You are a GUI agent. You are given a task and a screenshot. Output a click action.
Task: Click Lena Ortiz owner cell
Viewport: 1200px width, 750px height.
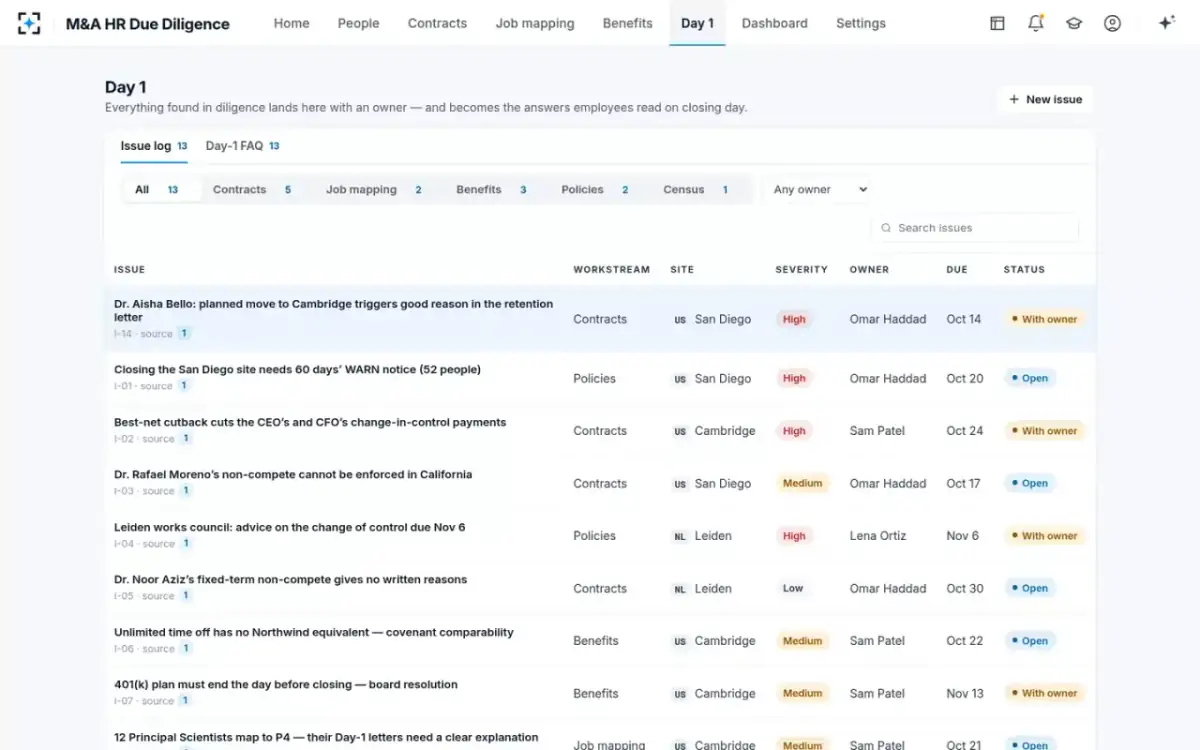pyautogui.click(x=878, y=536)
